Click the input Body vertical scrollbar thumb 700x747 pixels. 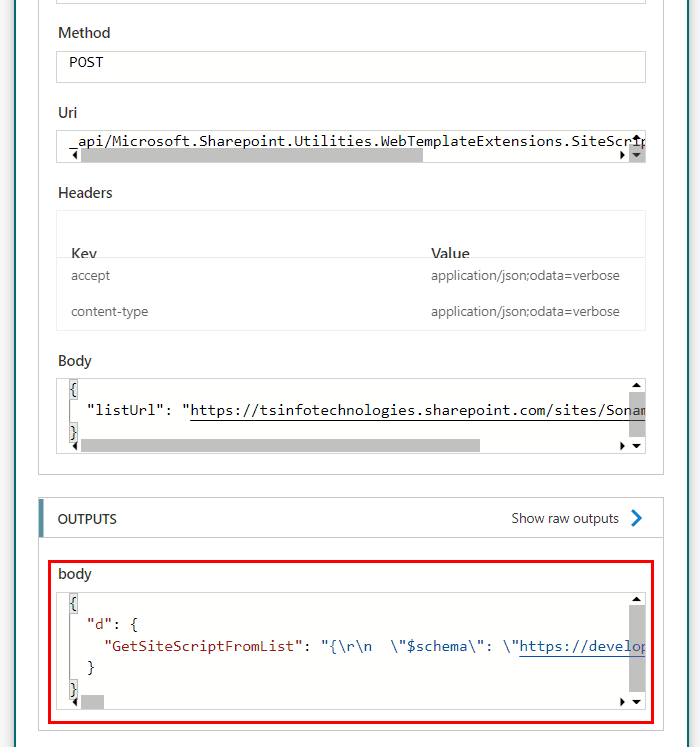[637, 414]
